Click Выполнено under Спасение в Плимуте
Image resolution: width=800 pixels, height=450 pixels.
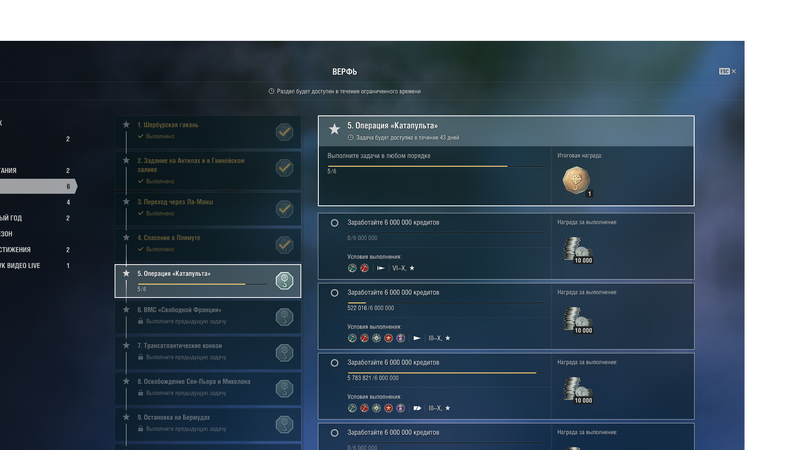point(160,249)
